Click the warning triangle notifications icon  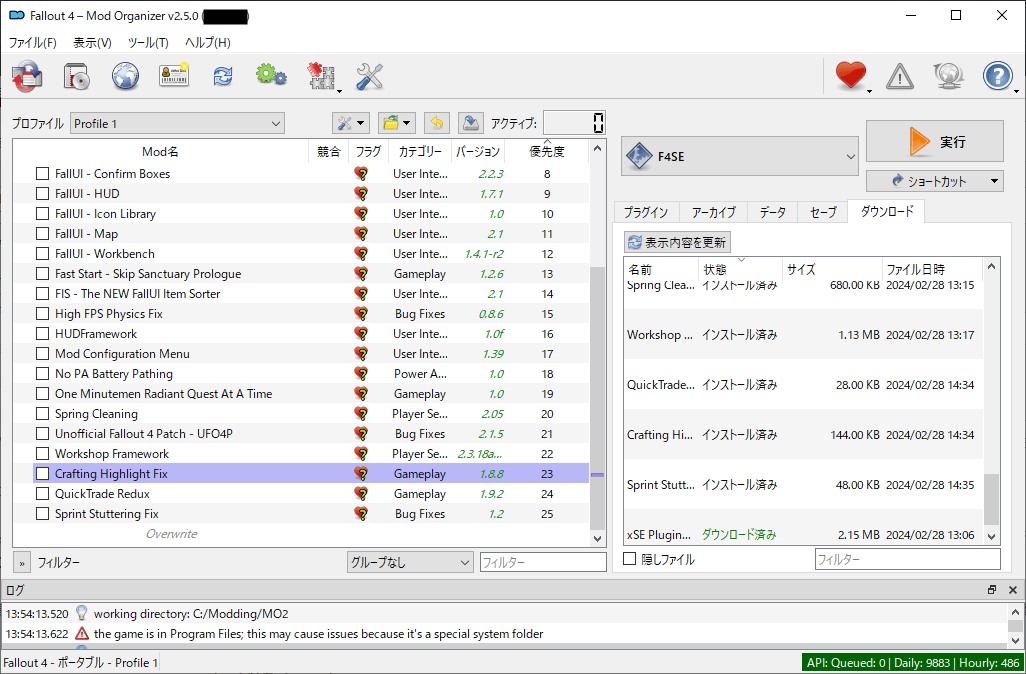pyautogui.click(x=900, y=76)
